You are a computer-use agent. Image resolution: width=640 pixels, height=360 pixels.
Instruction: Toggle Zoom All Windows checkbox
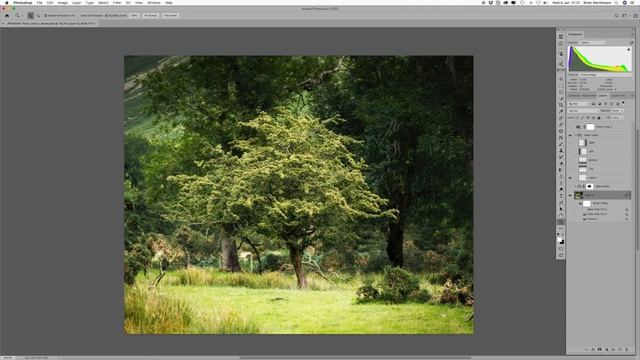click(x=79, y=16)
